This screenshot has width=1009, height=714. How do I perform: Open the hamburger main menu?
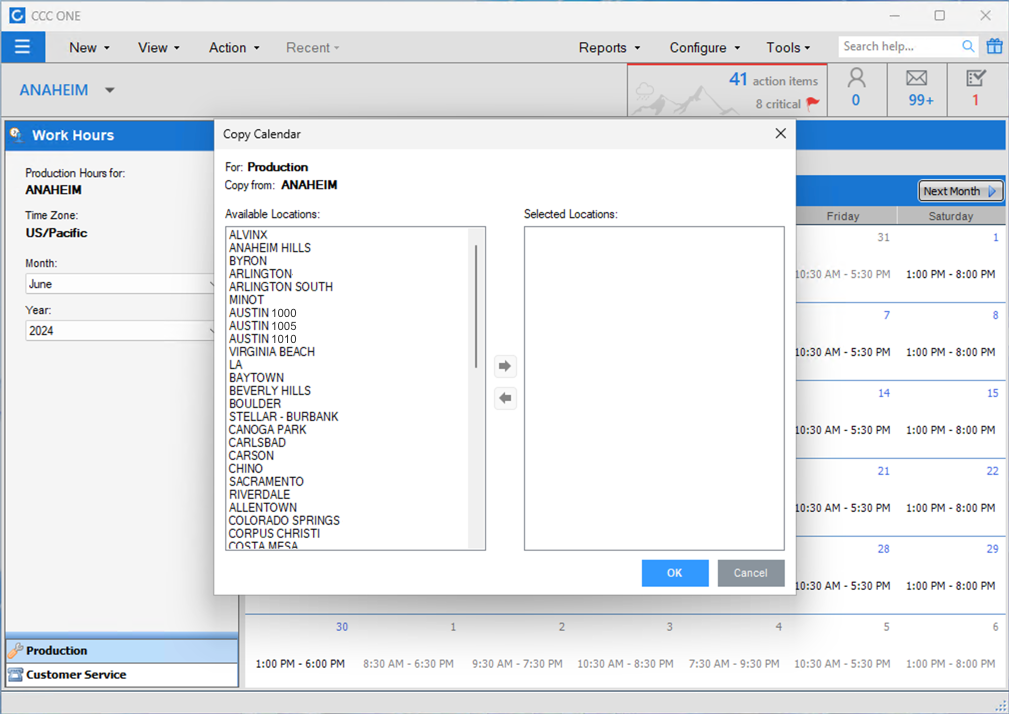pyautogui.click(x=23, y=47)
